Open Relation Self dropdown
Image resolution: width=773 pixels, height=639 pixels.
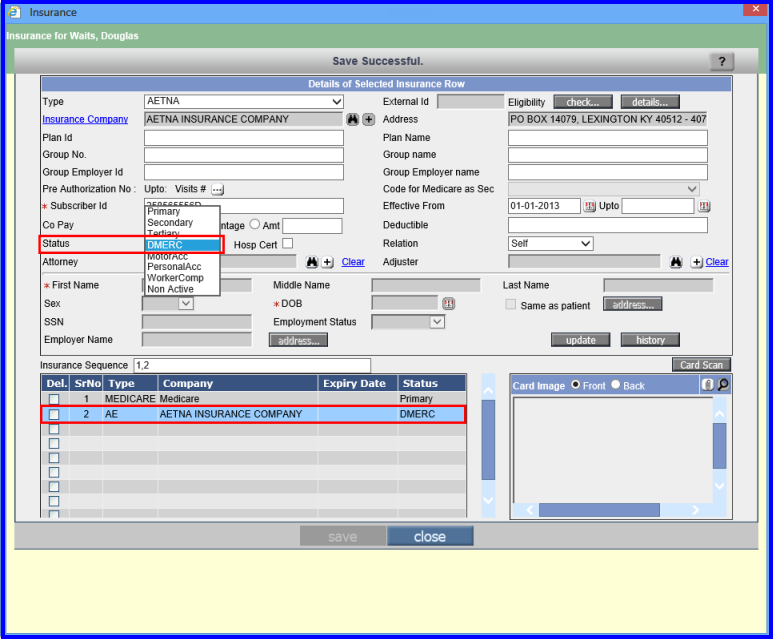(550, 244)
